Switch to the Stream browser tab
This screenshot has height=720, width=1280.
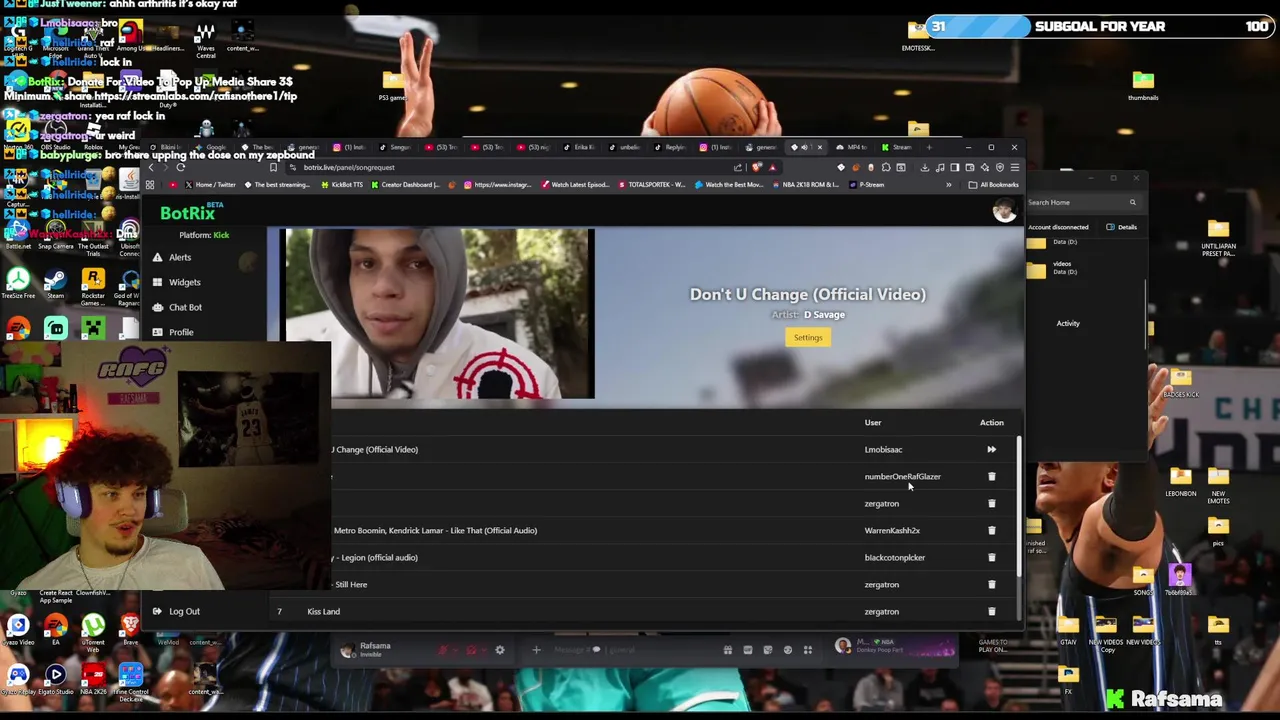point(897,147)
